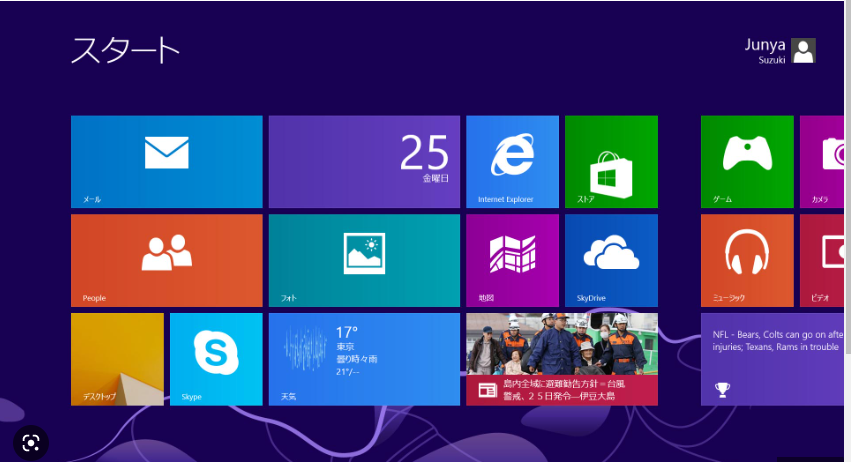Launch the Skype tile
The height and width of the screenshot is (462, 851).
pyautogui.click(x=216, y=359)
